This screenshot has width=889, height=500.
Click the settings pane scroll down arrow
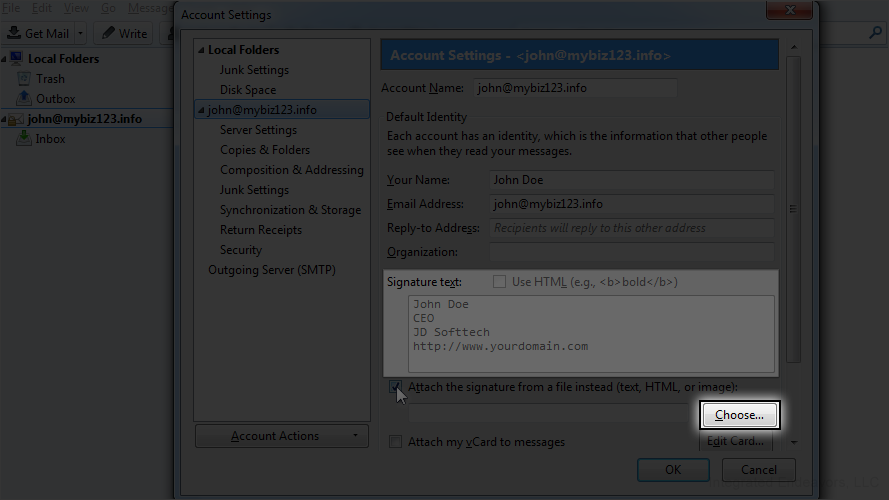pyautogui.click(x=794, y=442)
